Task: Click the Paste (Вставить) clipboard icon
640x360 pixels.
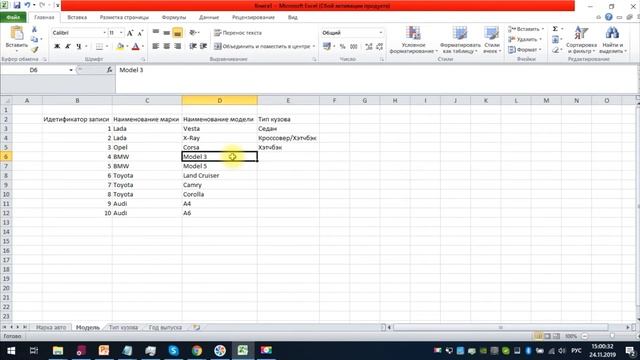Action: point(17,33)
